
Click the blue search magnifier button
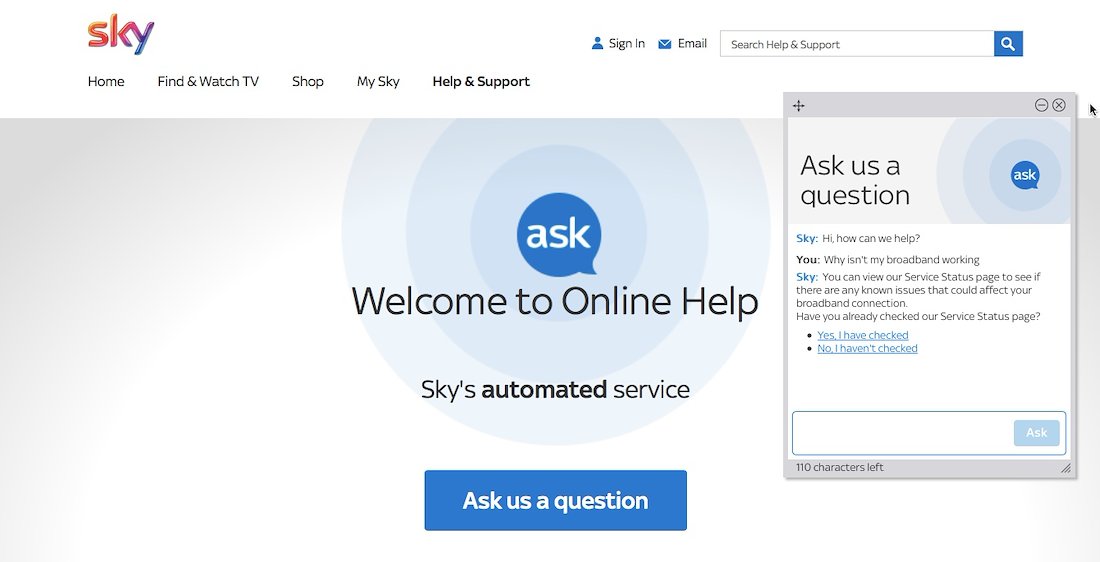pyautogui.click(x=1008, y=44)
